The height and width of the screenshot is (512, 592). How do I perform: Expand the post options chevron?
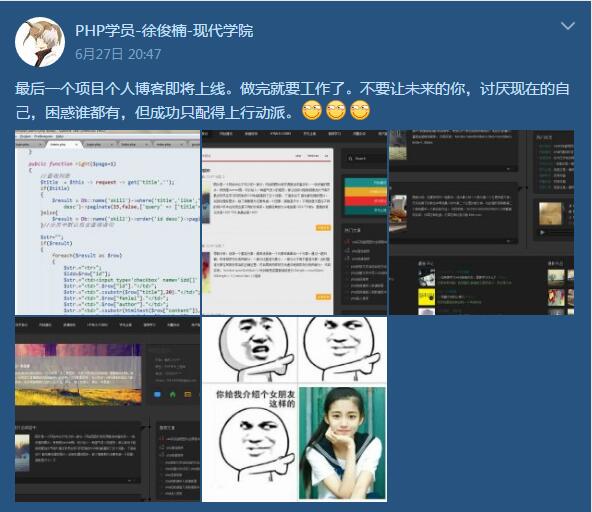[567, 26]
